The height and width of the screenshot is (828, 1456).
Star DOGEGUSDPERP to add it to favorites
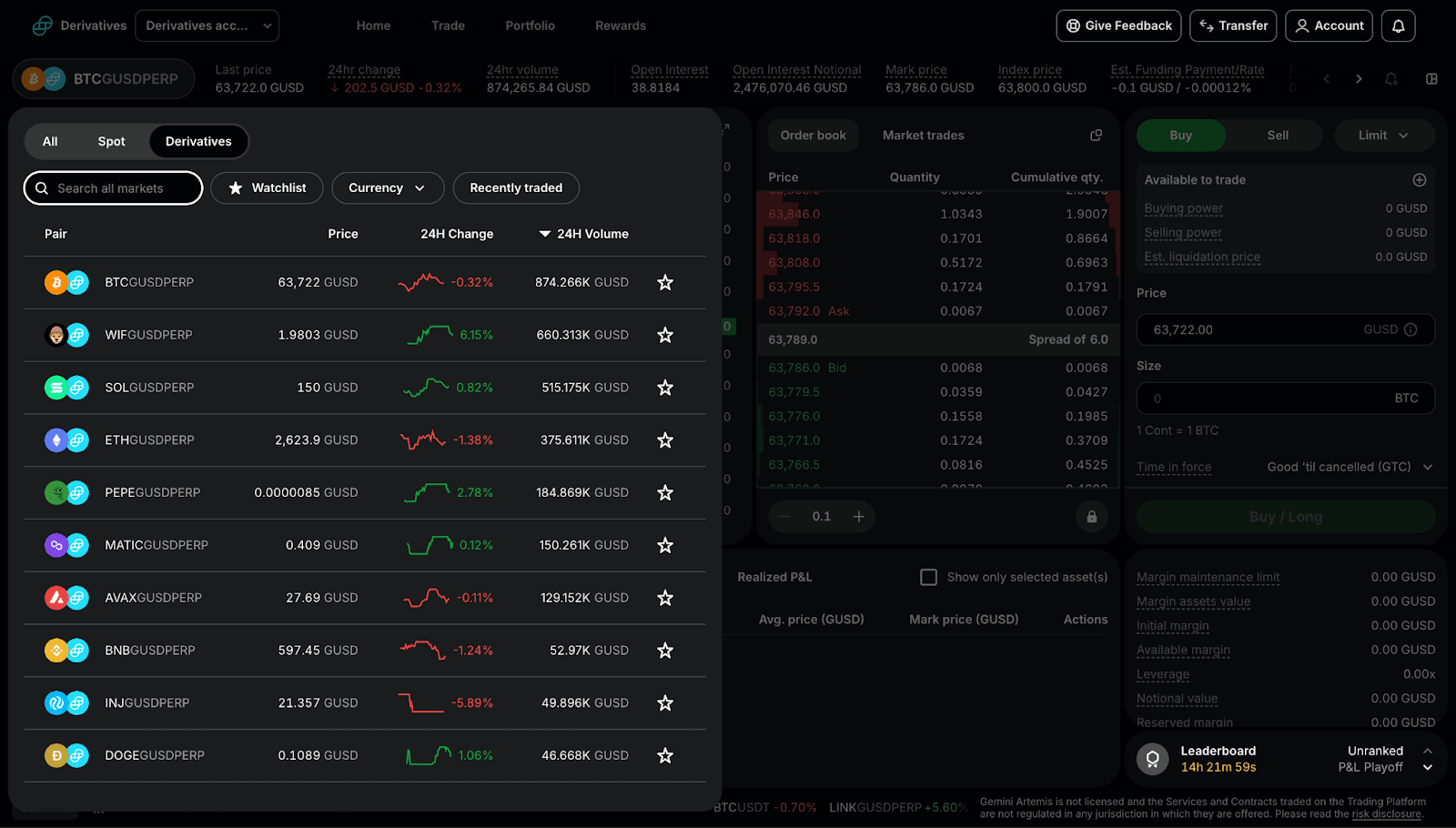pos(665,755)
